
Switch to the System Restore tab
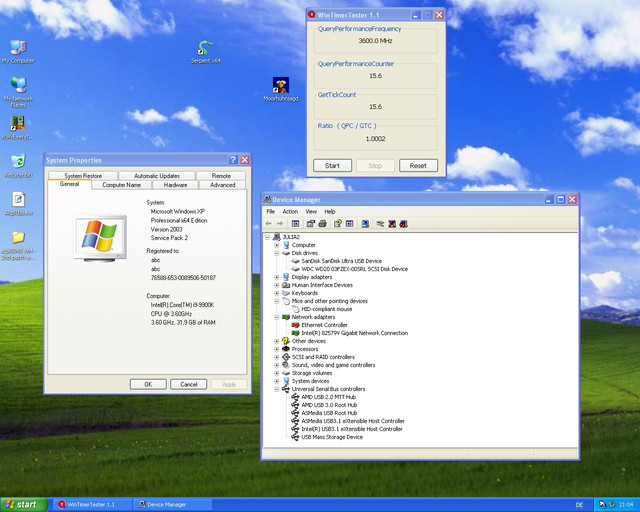coord(83,176)
